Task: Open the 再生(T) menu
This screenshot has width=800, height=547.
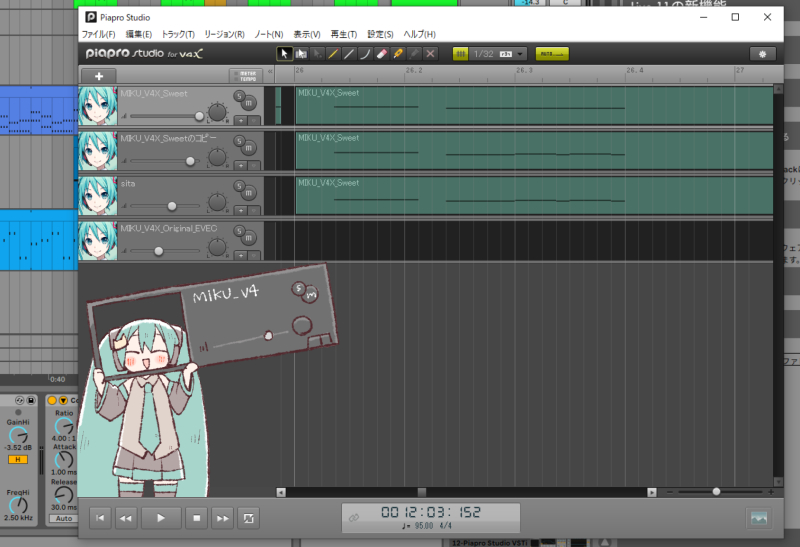Action: click(x=344, y=34)
